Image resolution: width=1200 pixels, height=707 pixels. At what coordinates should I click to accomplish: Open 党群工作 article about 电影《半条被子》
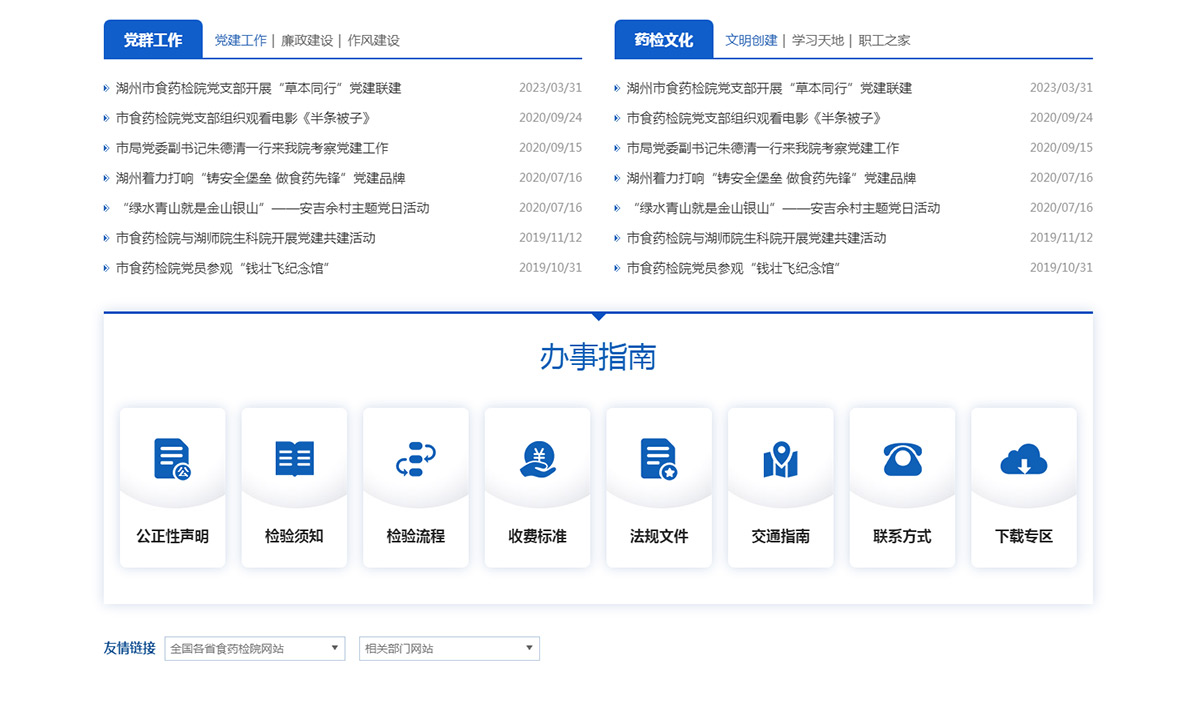point(243,118)
